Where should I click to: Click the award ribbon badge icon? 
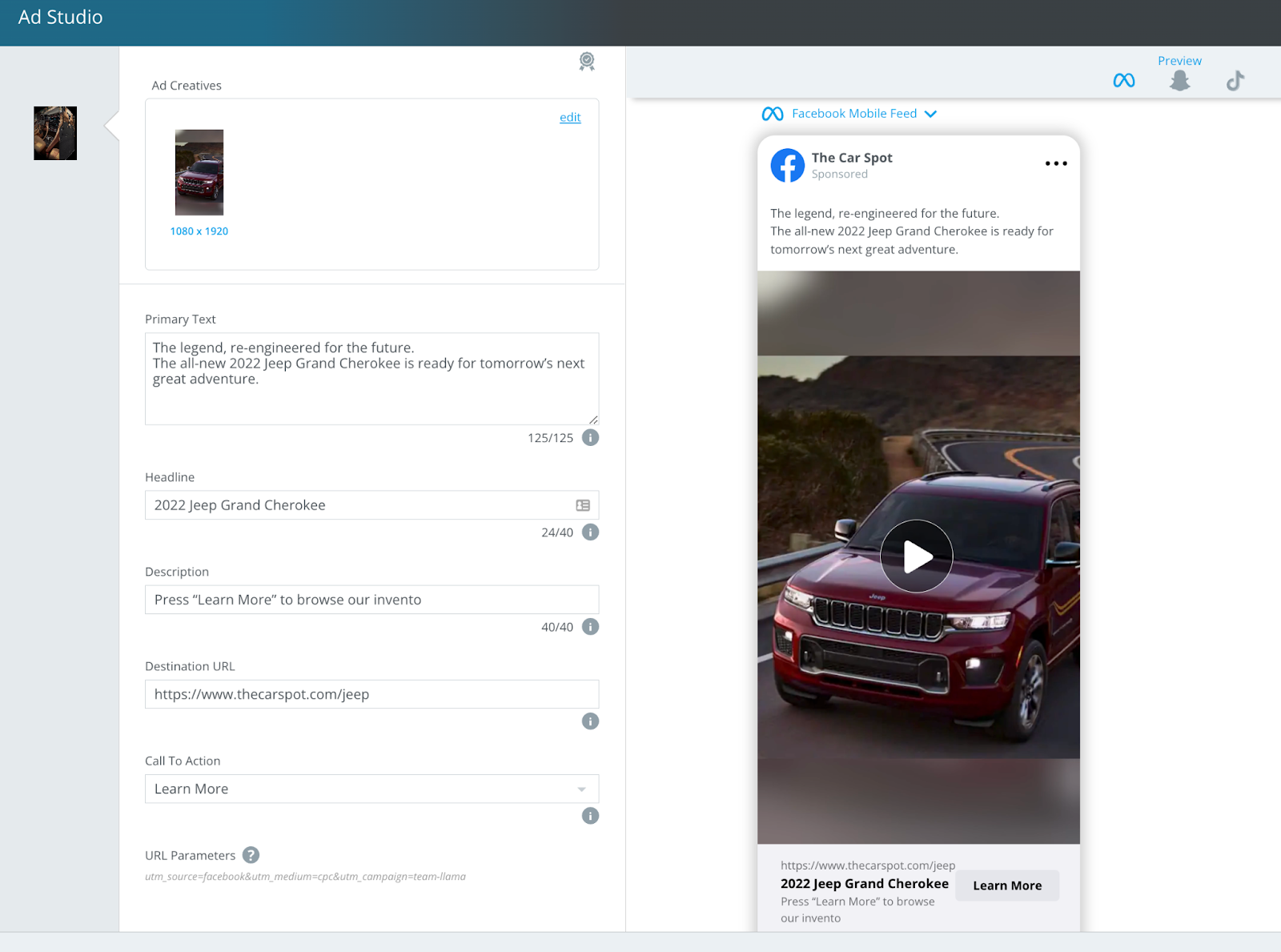coord(587,62)
